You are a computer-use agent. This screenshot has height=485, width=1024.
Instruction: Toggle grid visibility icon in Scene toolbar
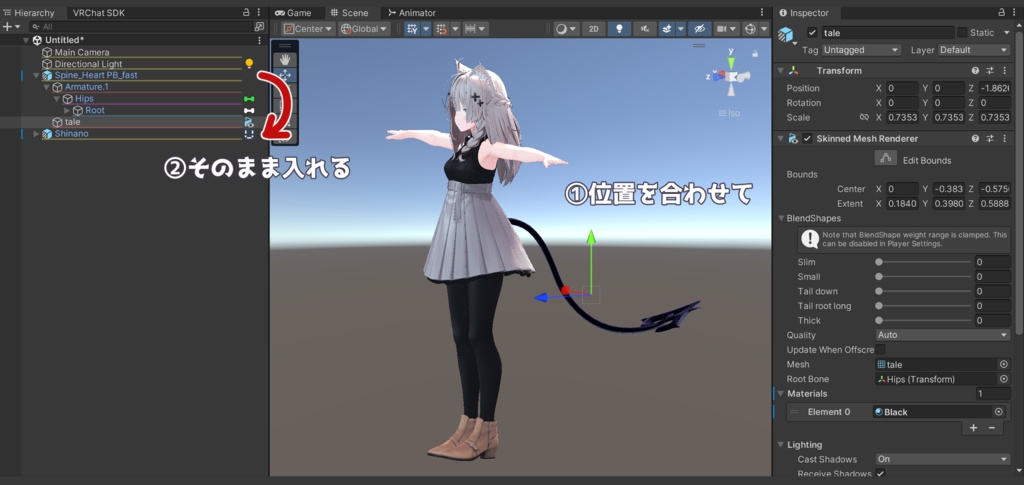point(412,29)
